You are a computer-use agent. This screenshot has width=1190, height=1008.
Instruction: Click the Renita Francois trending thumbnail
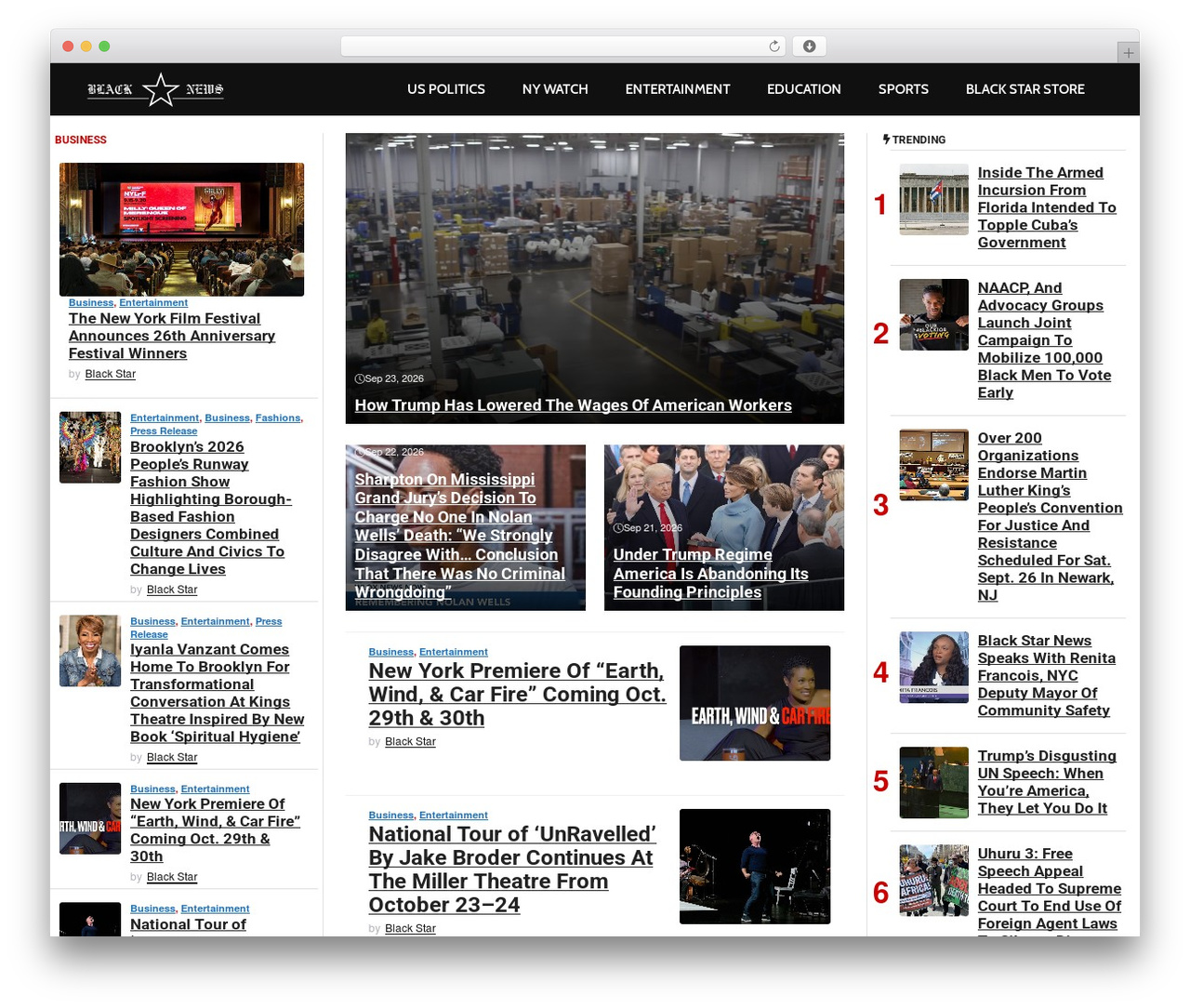pos(934,668)
